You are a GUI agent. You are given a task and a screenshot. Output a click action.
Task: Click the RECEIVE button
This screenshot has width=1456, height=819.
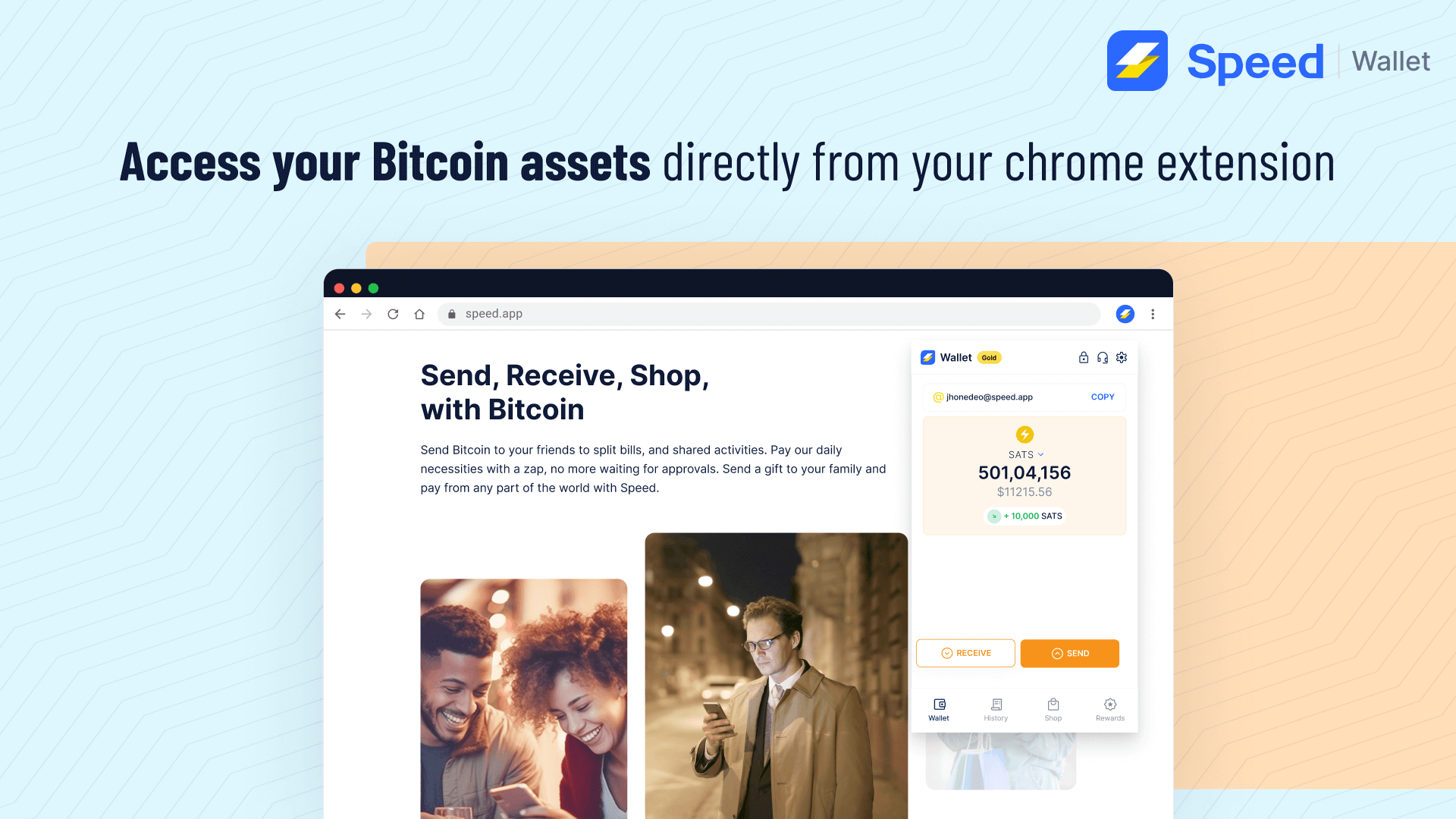(x=965, y=653)
